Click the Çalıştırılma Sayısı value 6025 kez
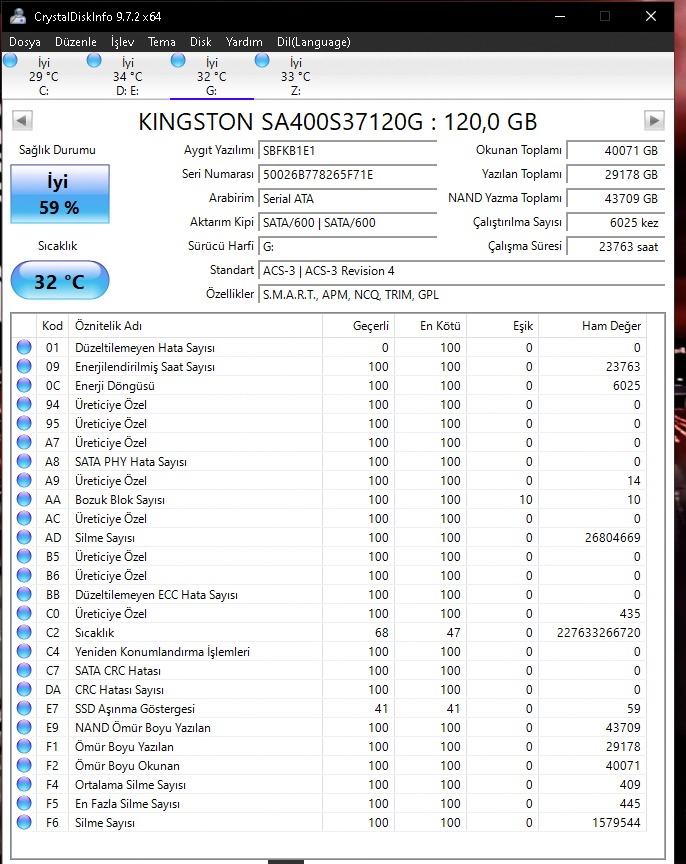Screen dimensions: 686x864 [x=616, y=223]
